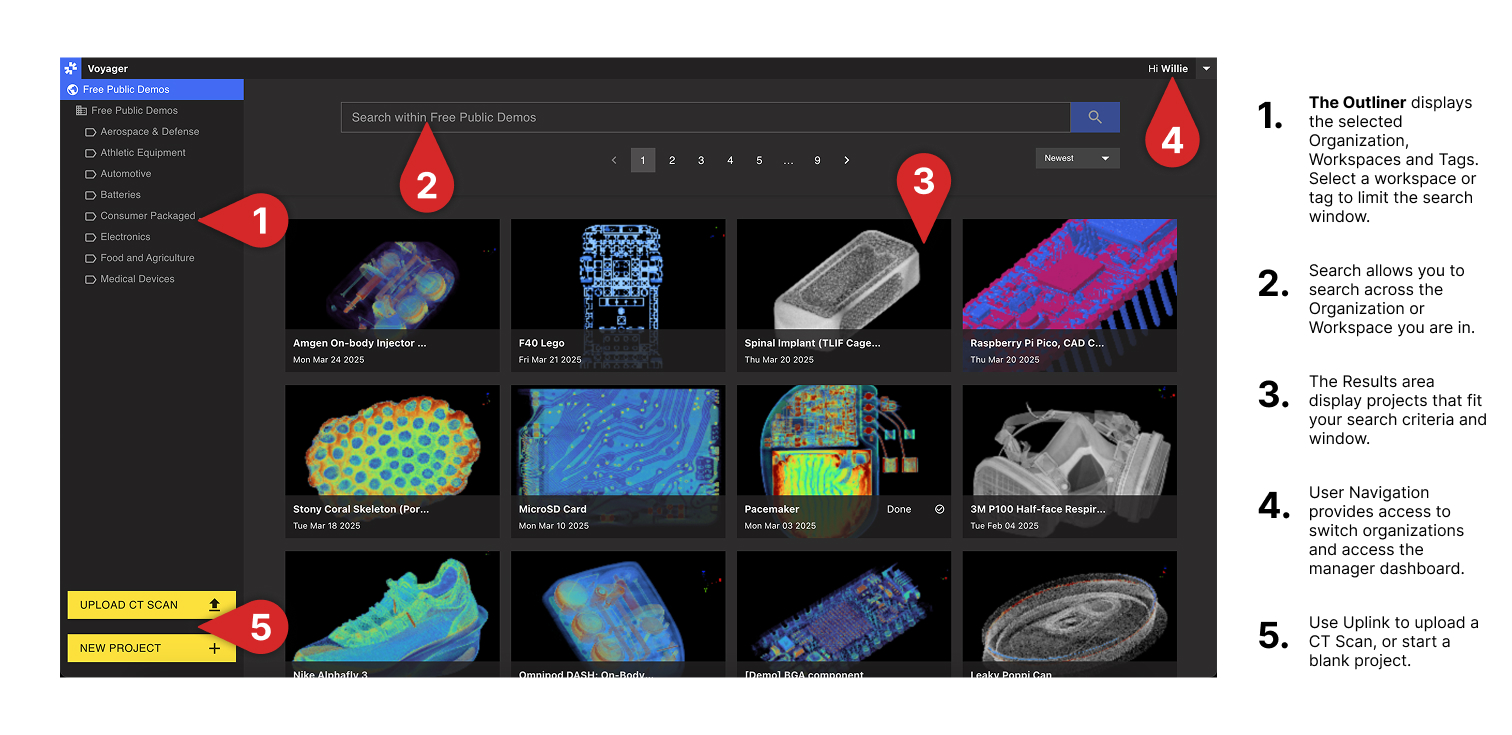
Task: Select the Electronics tag
Action: (x=125, y=237)
